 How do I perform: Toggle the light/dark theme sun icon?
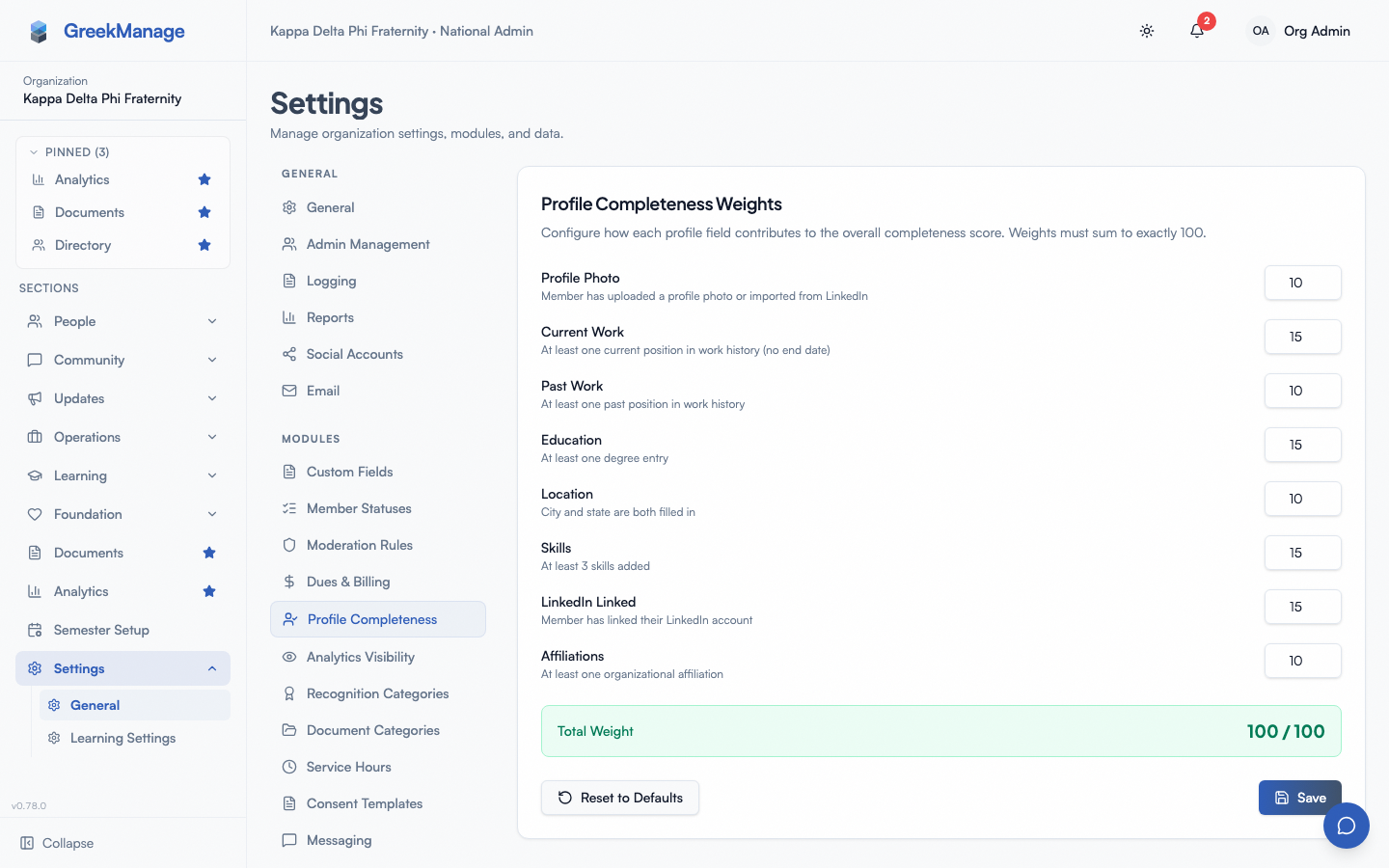pyautogui.click(x=1147, y=31)
